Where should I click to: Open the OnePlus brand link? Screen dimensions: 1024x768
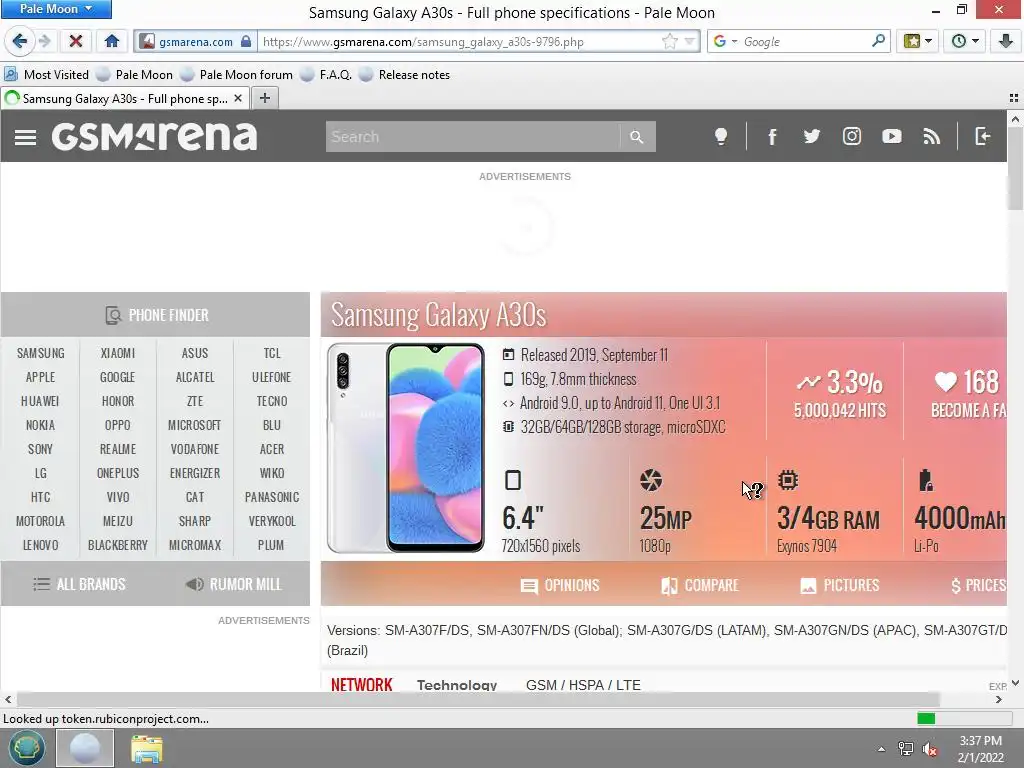(118, 473)
